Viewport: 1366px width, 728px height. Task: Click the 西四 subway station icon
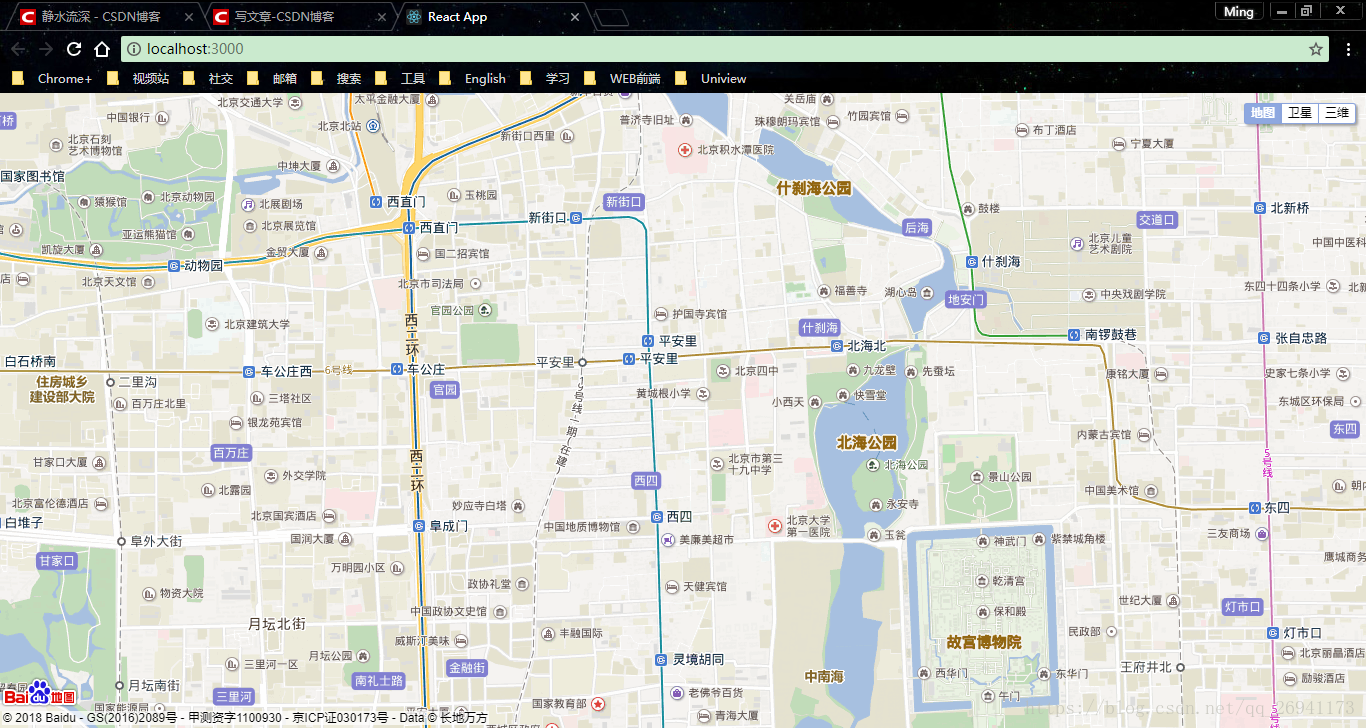click(x=657, y=517)
